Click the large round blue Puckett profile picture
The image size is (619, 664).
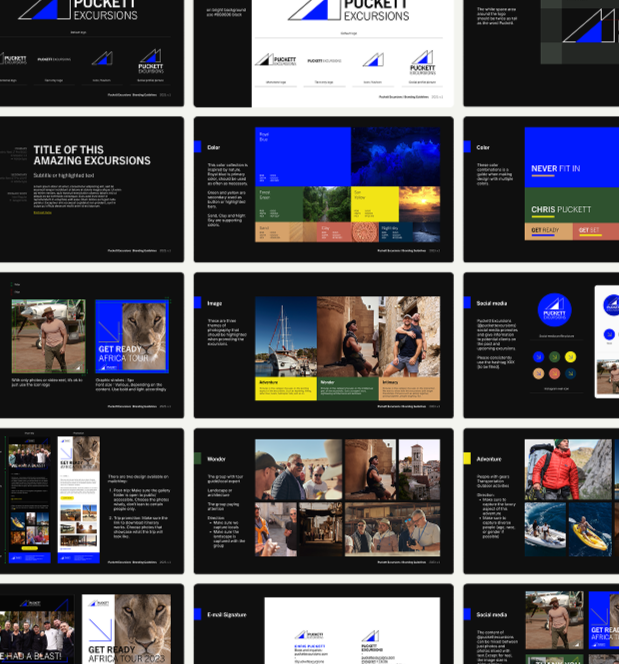coord(554,310)
